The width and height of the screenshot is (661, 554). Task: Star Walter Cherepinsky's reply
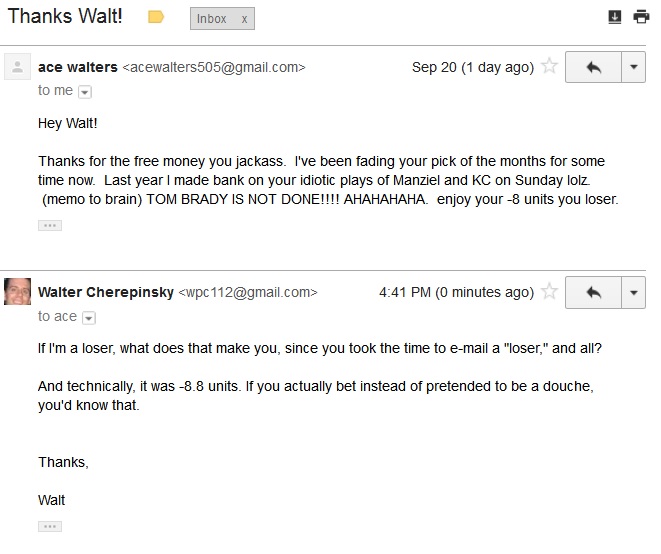coord(549,291)
